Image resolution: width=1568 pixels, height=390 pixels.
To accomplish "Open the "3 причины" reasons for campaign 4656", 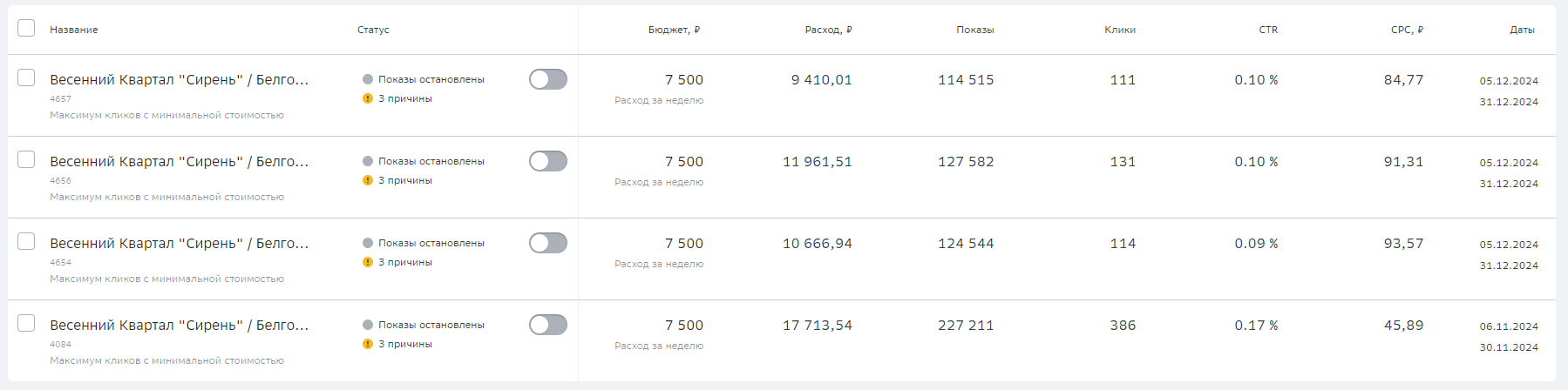I will pyautogui.click(x=405, y=180).
